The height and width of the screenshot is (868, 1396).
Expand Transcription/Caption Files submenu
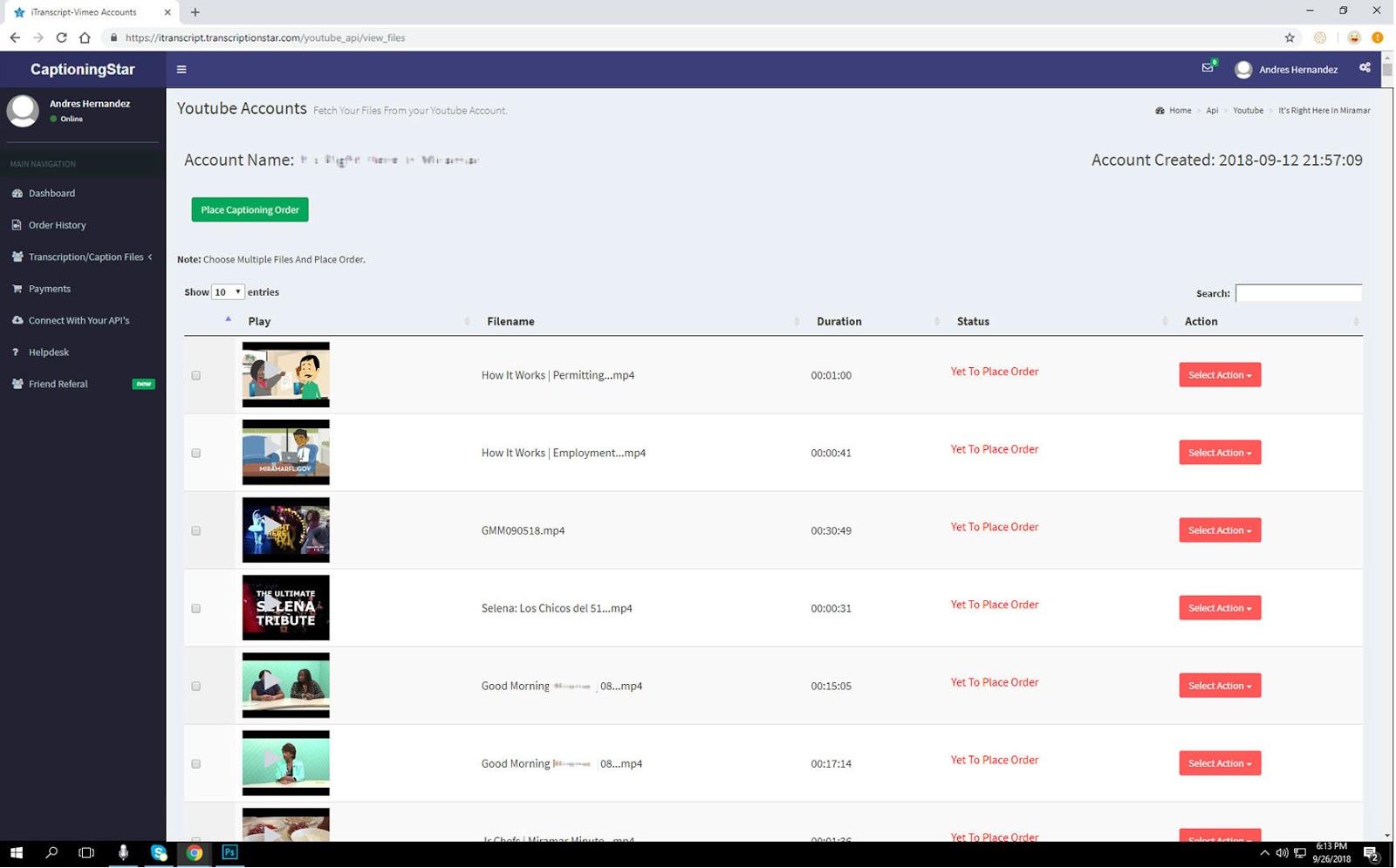pos(83,257)
